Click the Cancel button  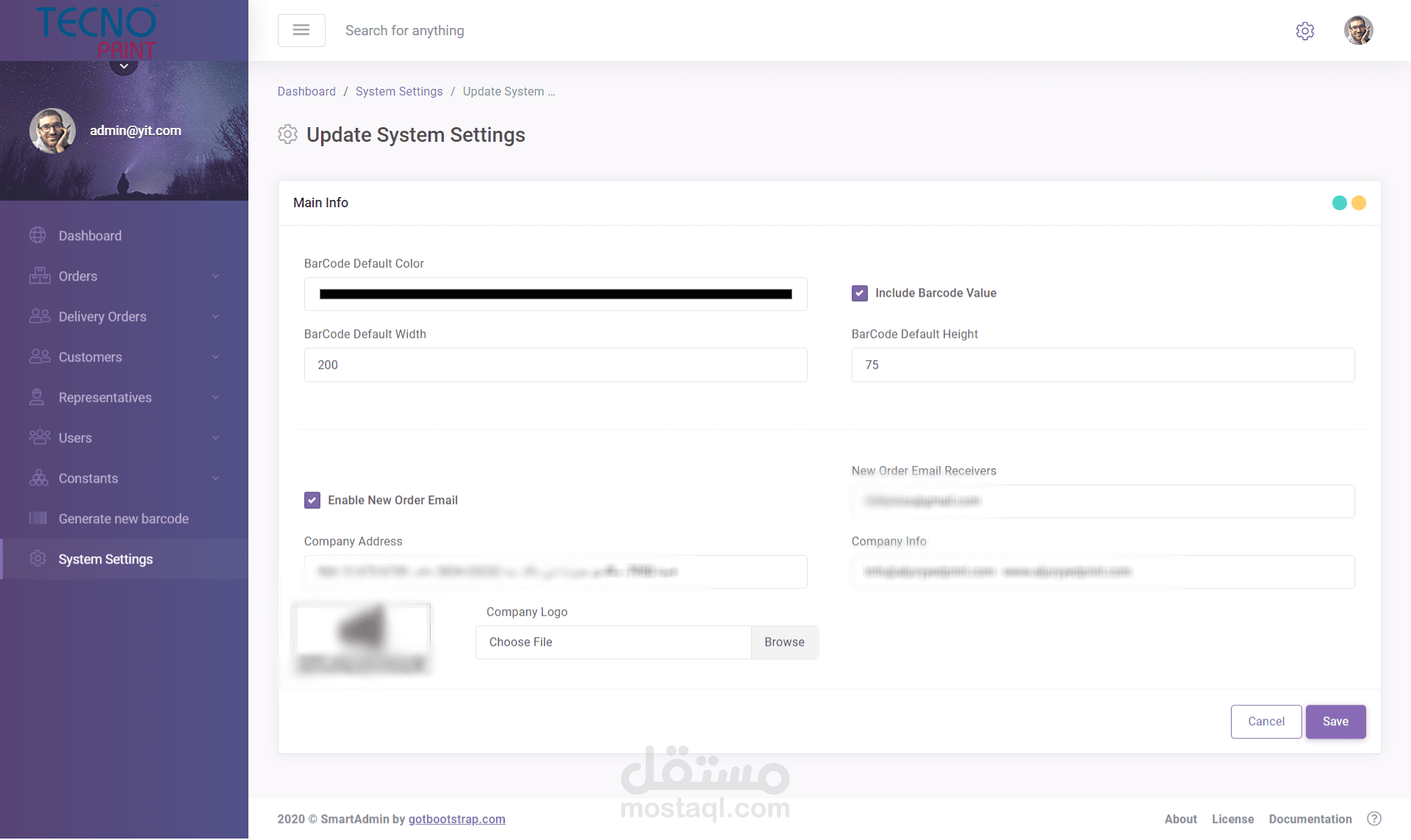[1265, 722]
